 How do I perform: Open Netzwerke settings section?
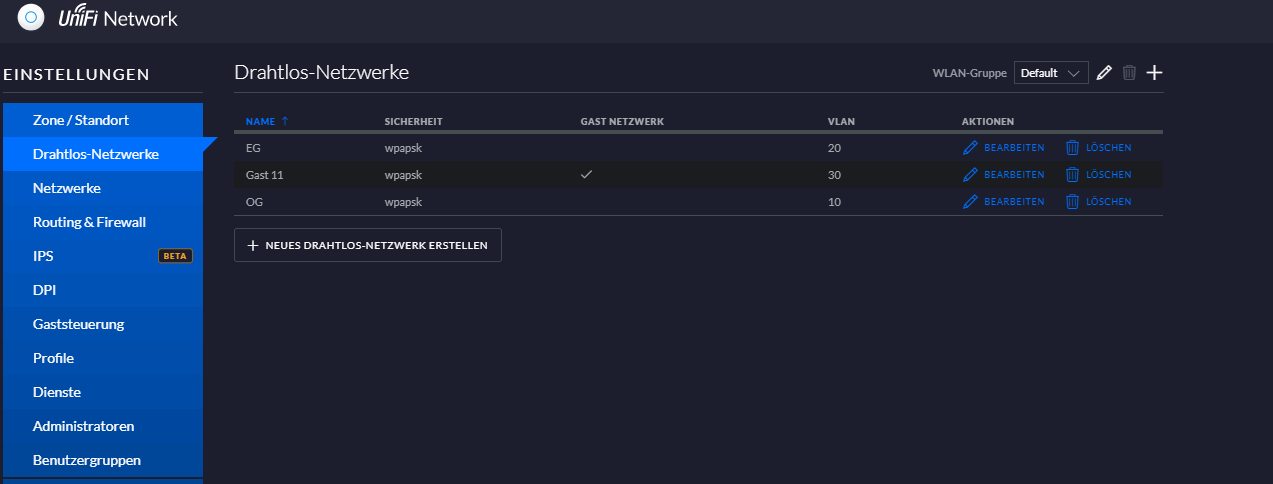[67, 188]
